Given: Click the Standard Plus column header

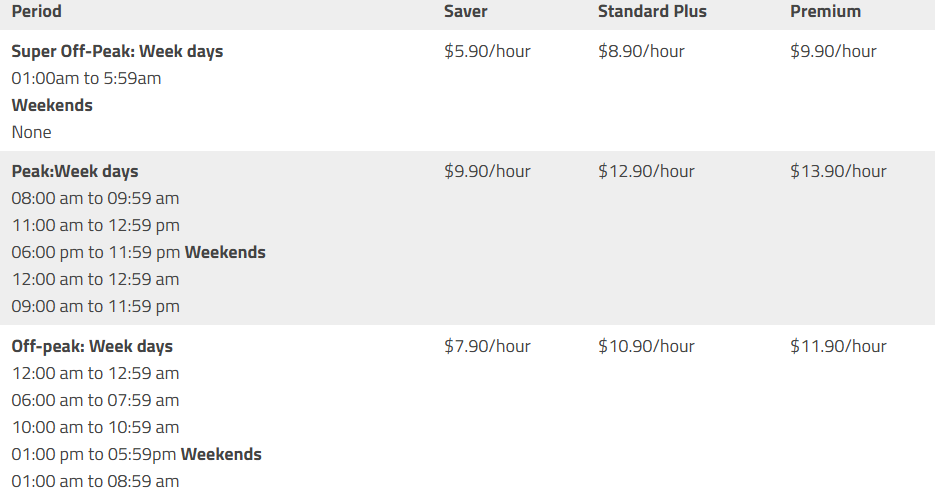Looking at the screenshot, I should point(652,11).
